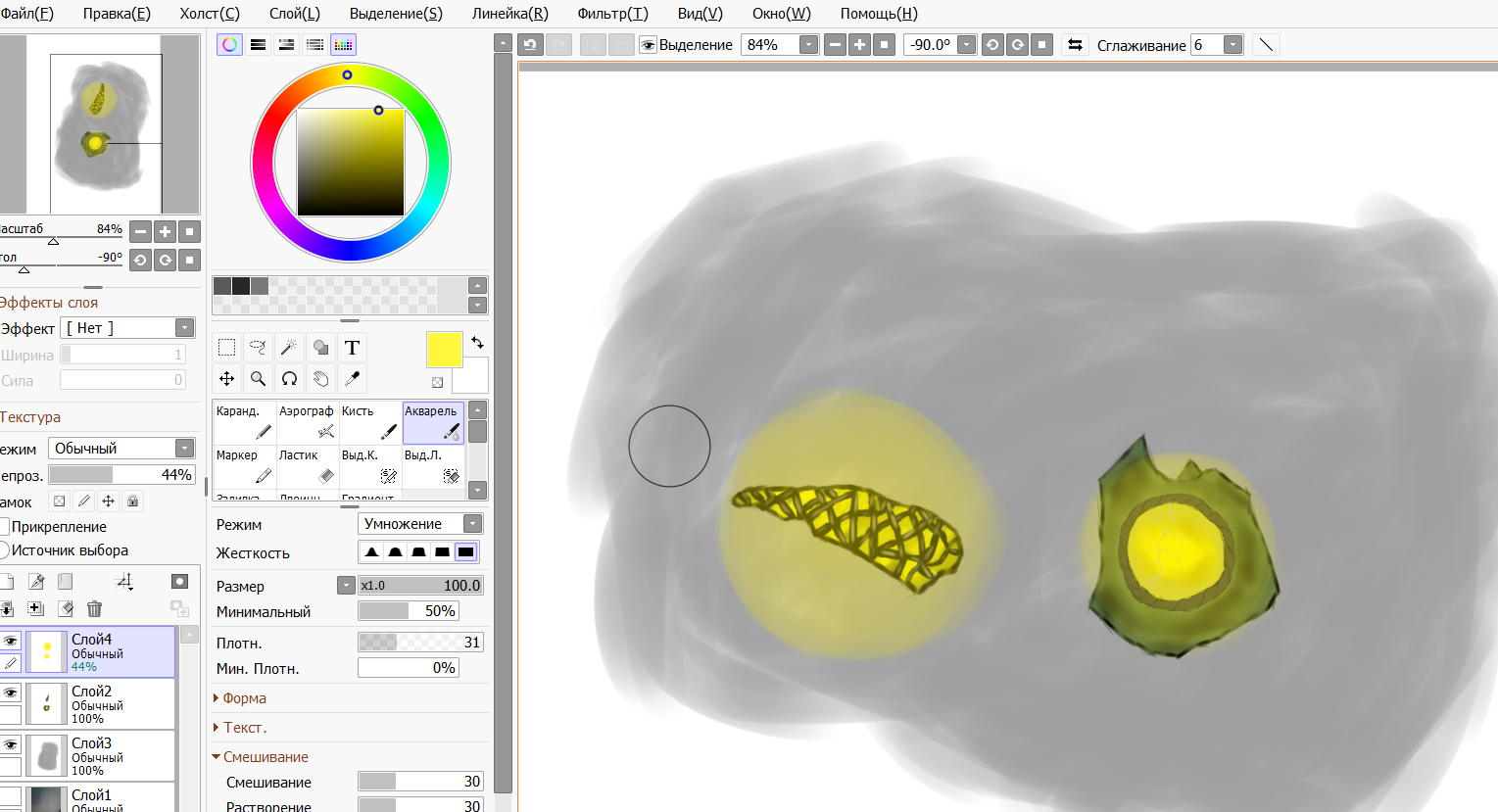1498x812 pixels.
Task: Click the straight line mode icon
Action: (x=1266, y=44)
